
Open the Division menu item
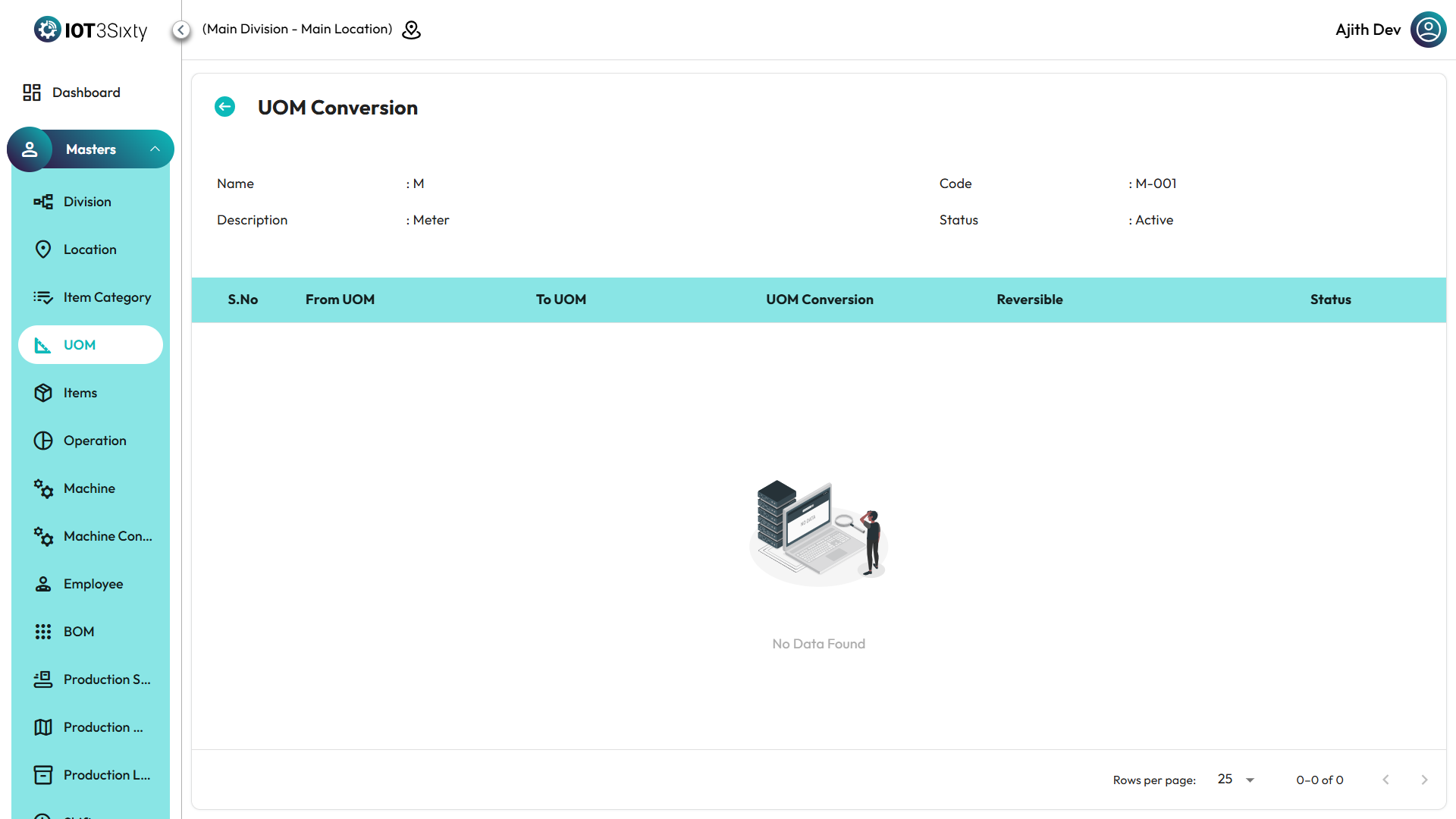(87, 202)
